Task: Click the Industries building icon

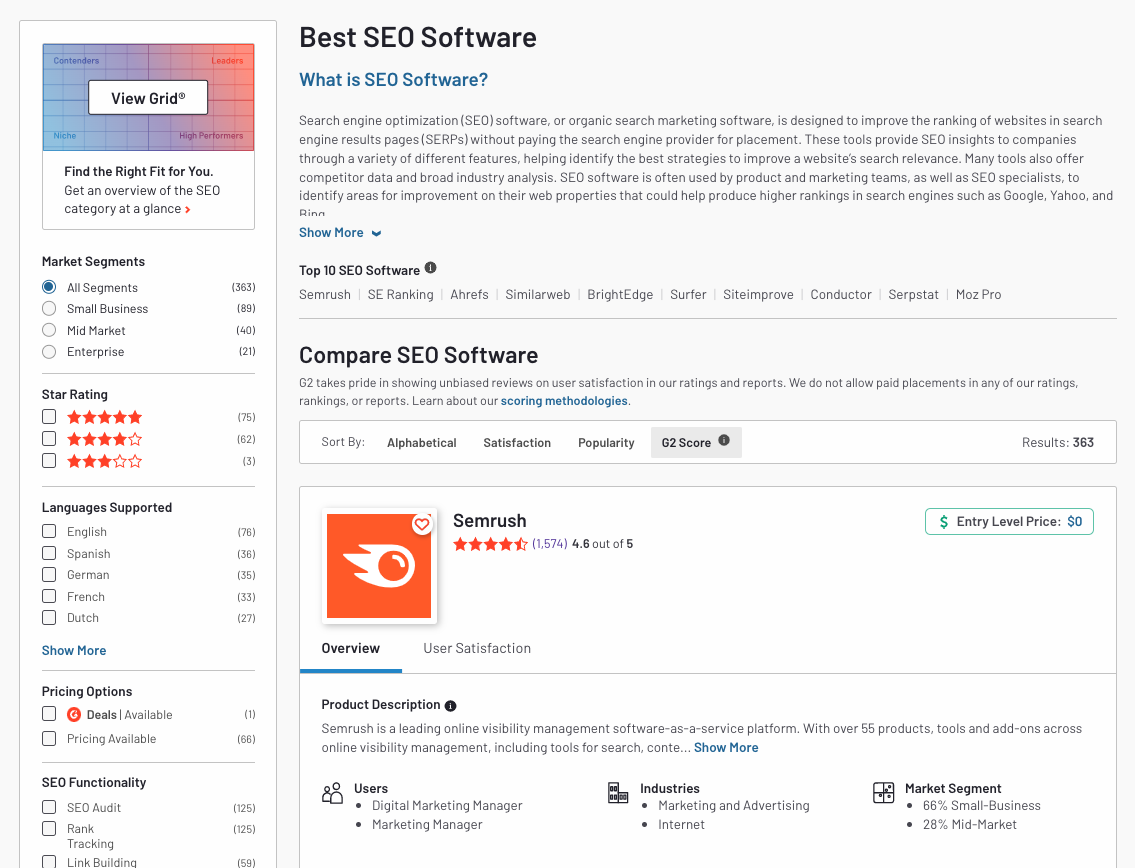Action: (618, 794)
